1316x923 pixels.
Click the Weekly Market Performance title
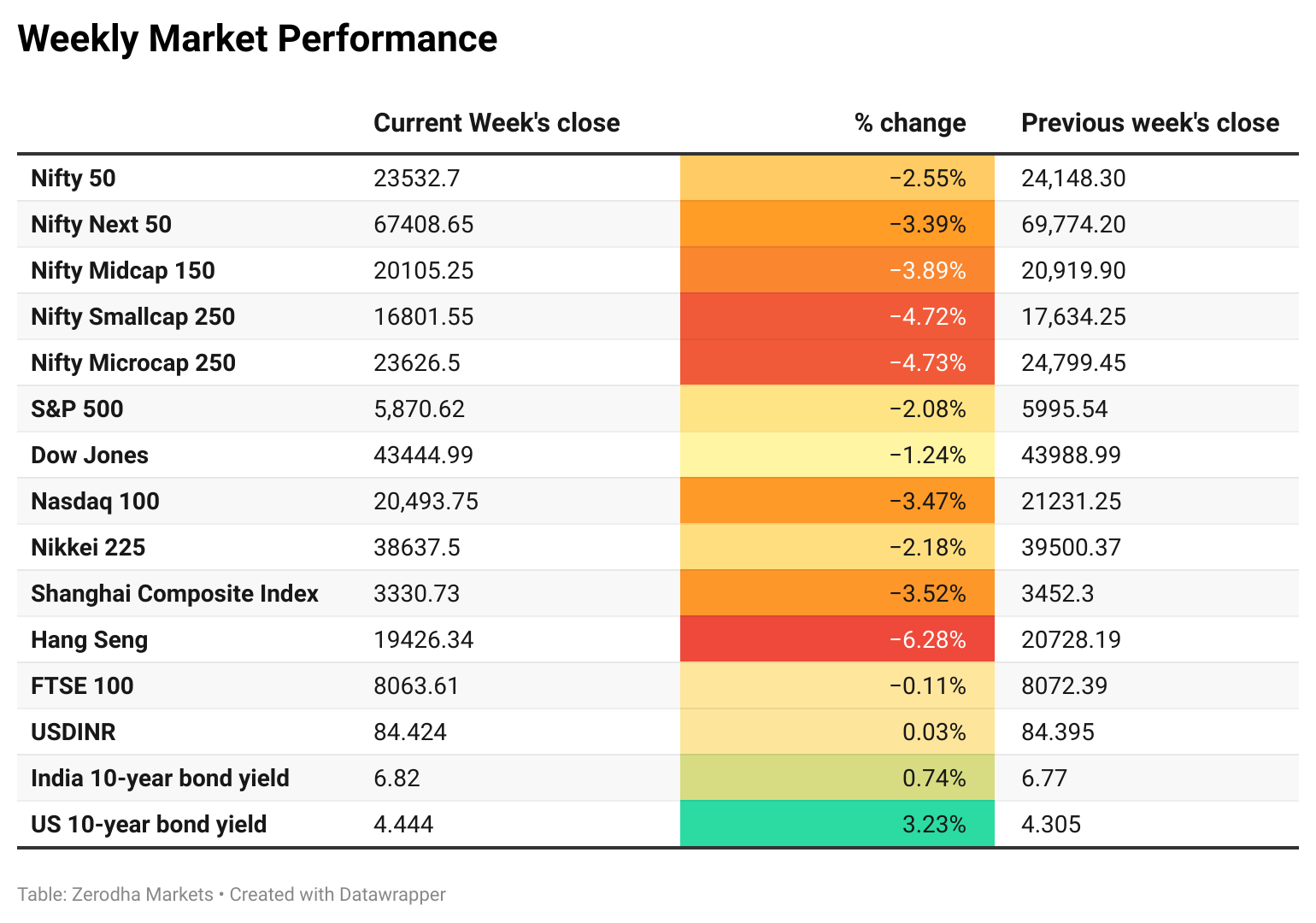pos(257,39)
